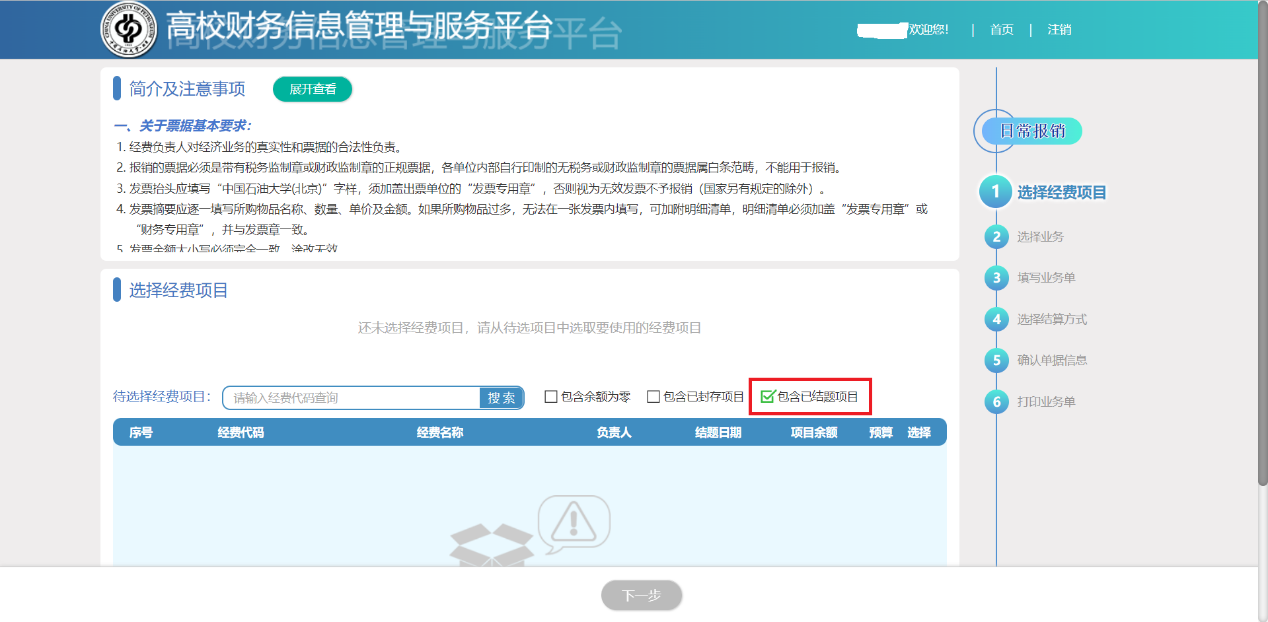Open the 首页 home link
The image size is (1268, 622).
pyautogui.click(x=1001, y=30)
